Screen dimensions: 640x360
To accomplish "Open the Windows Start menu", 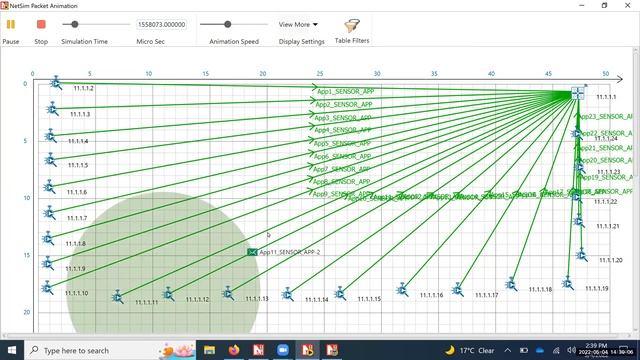I will tap(12, 350).
